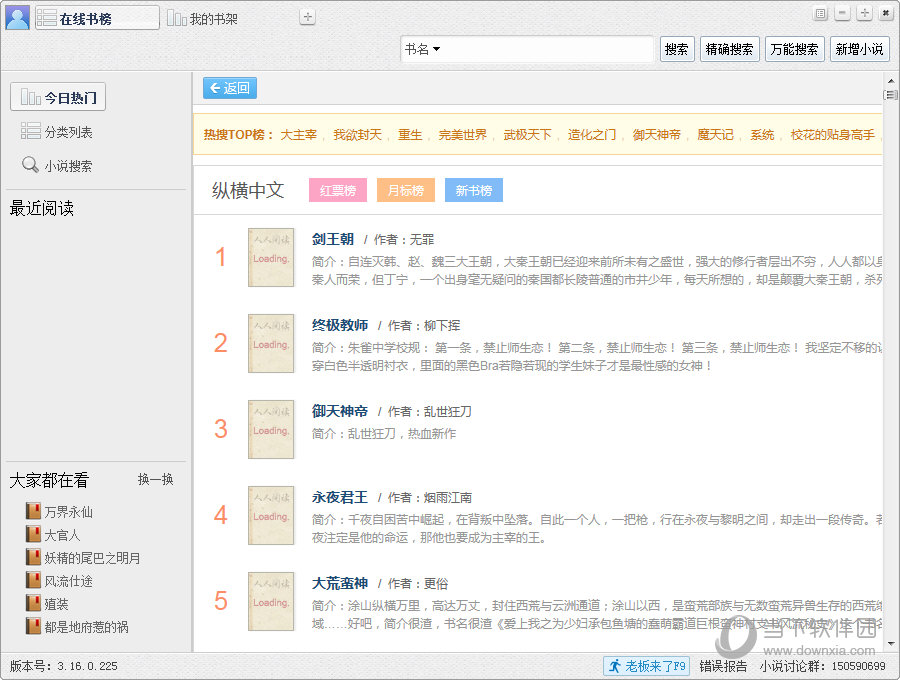Click the 版本号 3.16.0.225 text

point(64,666)
